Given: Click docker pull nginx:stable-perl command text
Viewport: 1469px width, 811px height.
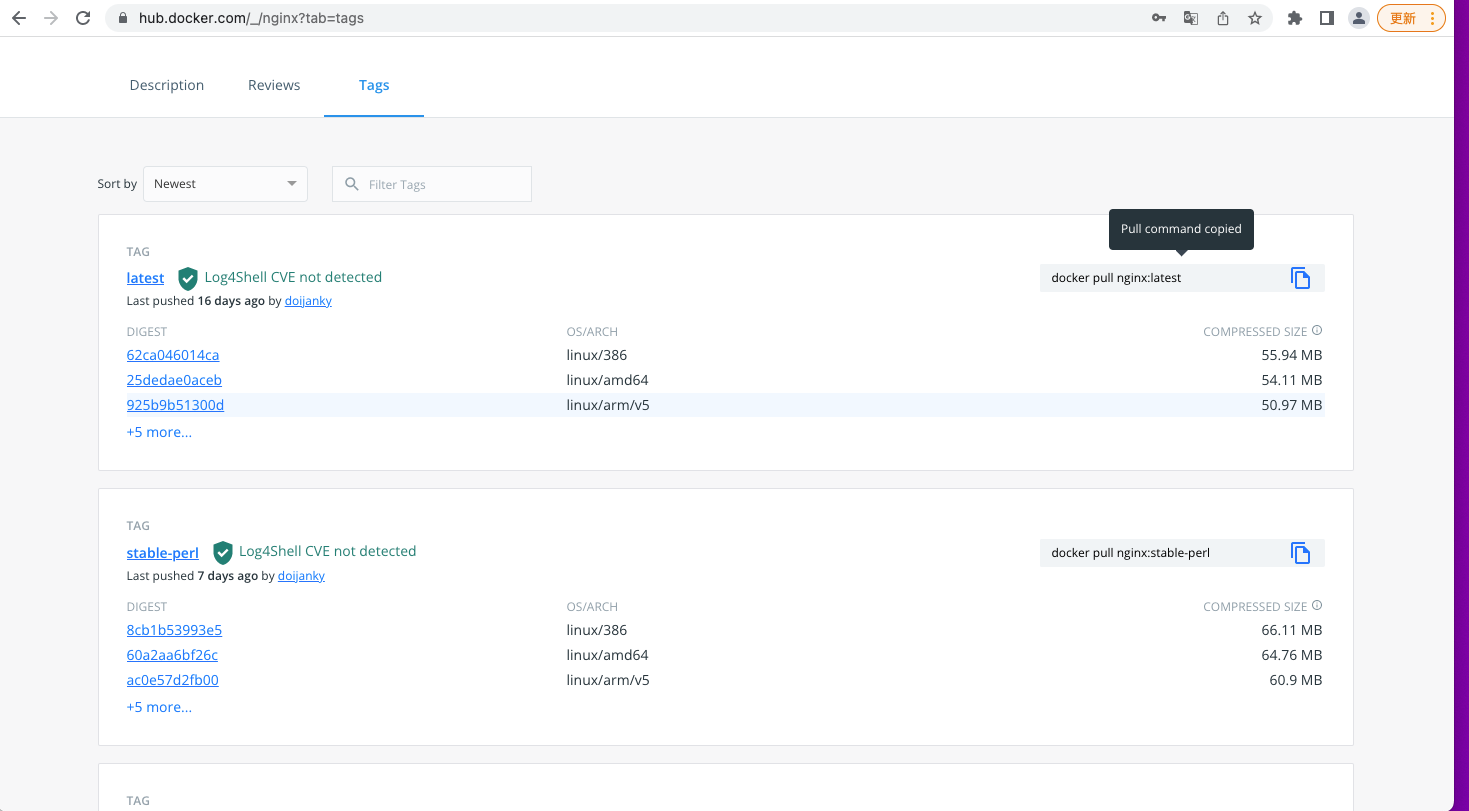Looking at the screenshot, I should (x=1131, y=552).
